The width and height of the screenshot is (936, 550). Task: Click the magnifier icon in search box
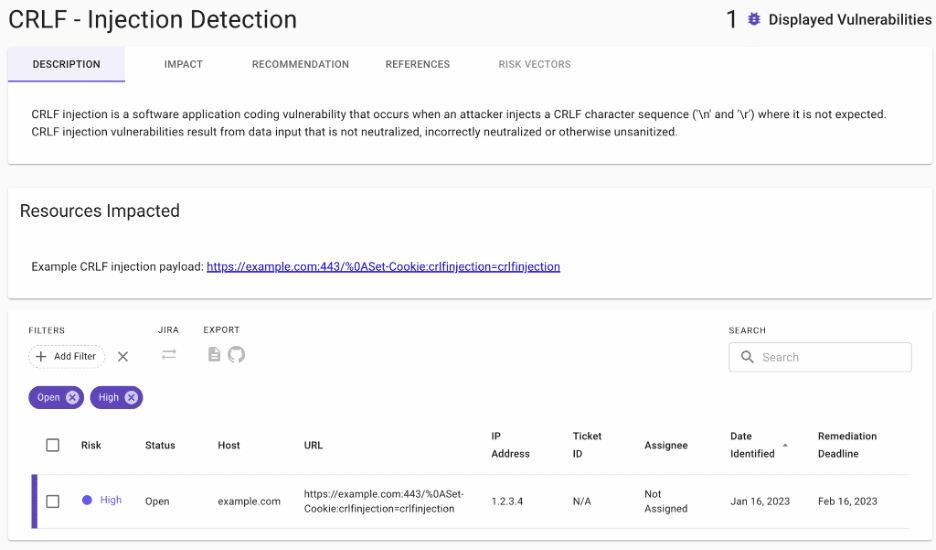coord(747,357)
